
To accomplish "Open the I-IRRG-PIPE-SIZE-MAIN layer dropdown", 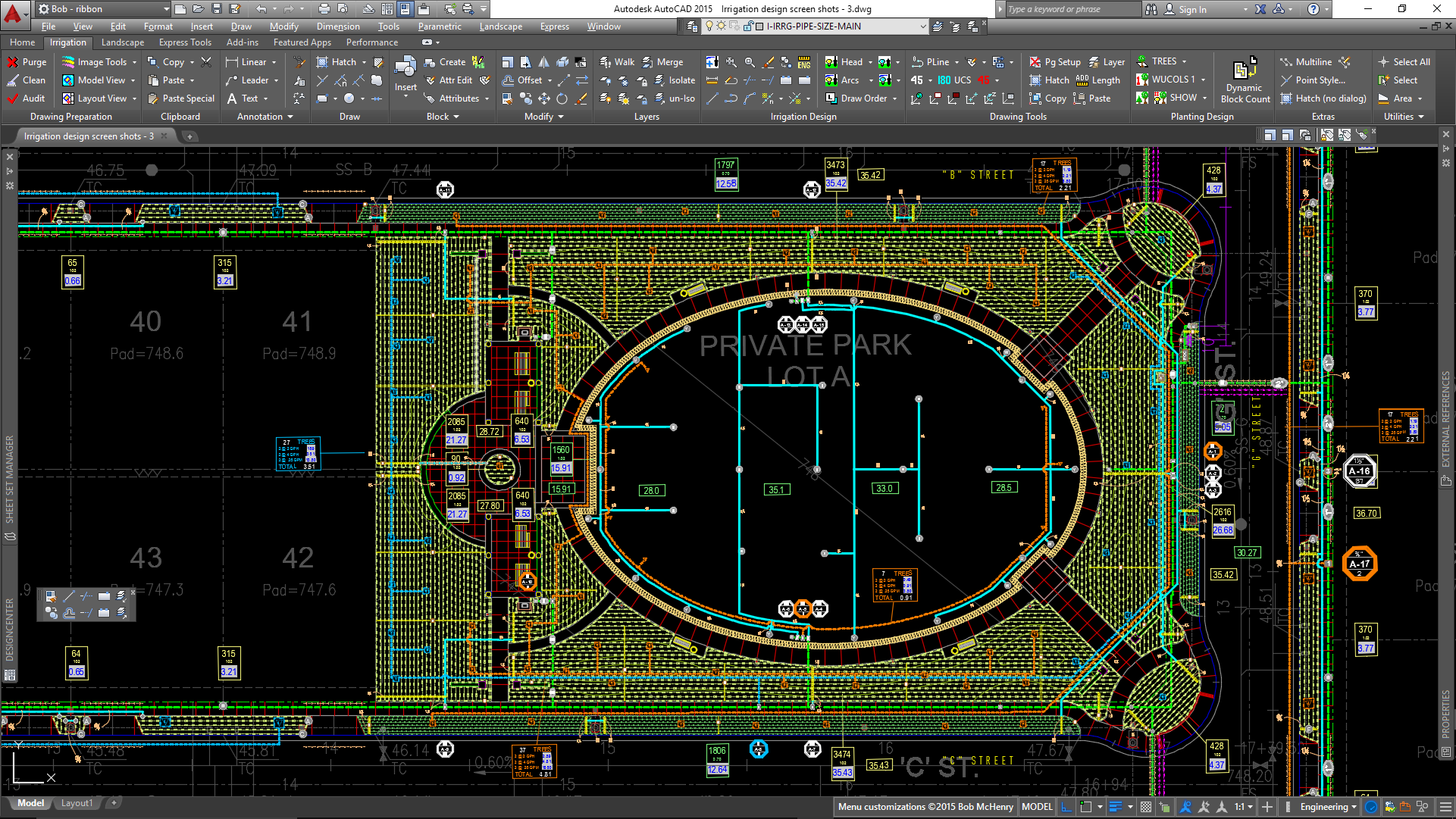I will [923, 27].
